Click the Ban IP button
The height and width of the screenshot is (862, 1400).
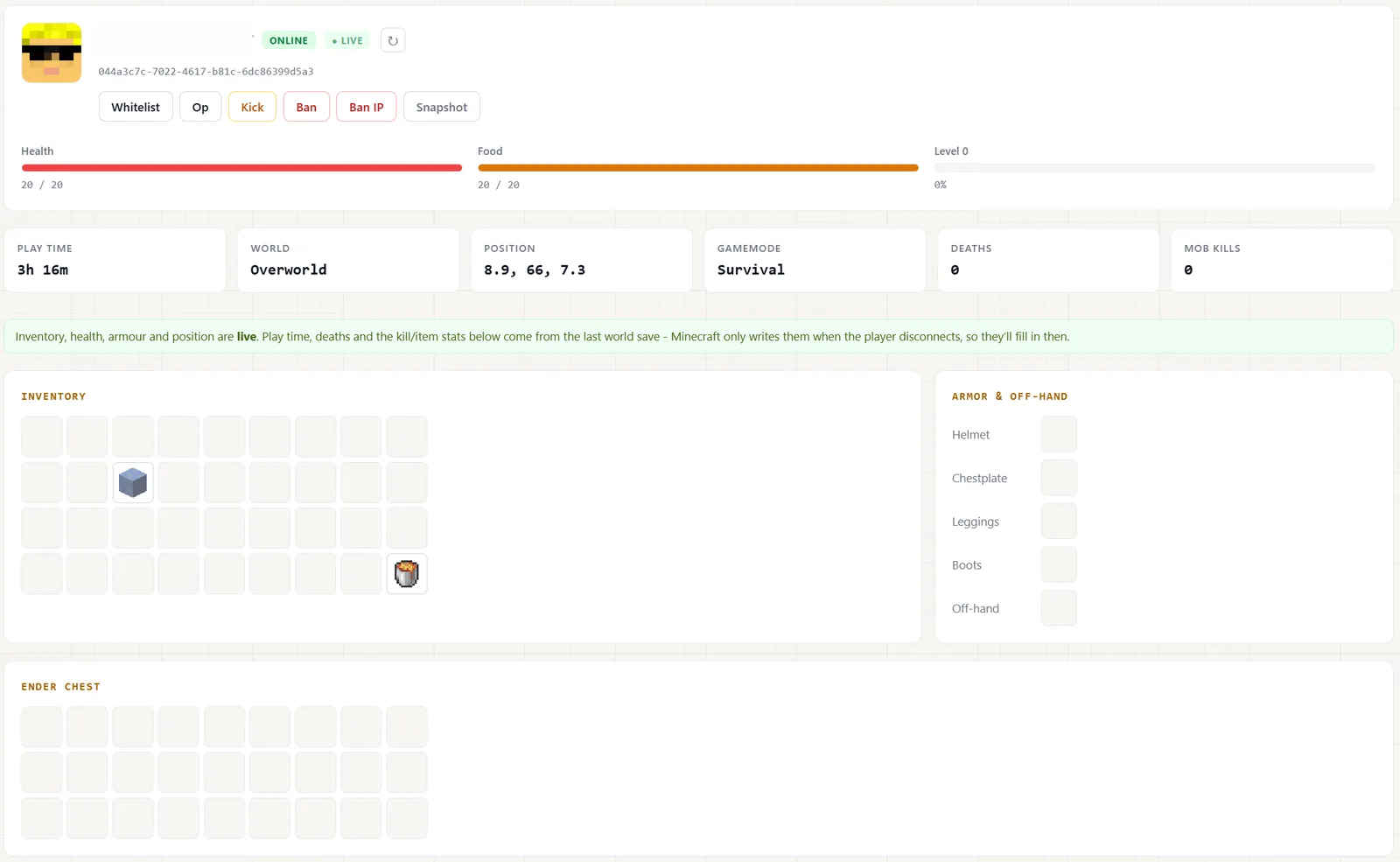click(x=367, y=107)
